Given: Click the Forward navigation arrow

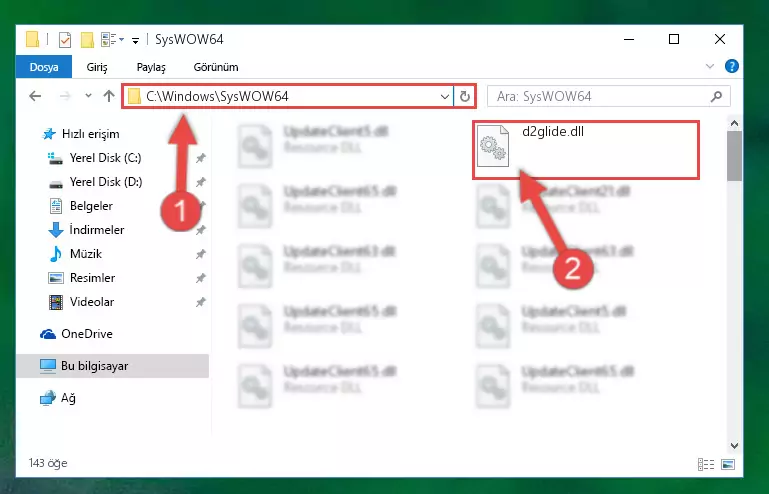Looking at the screenshot, I should [x=65, y=96].
